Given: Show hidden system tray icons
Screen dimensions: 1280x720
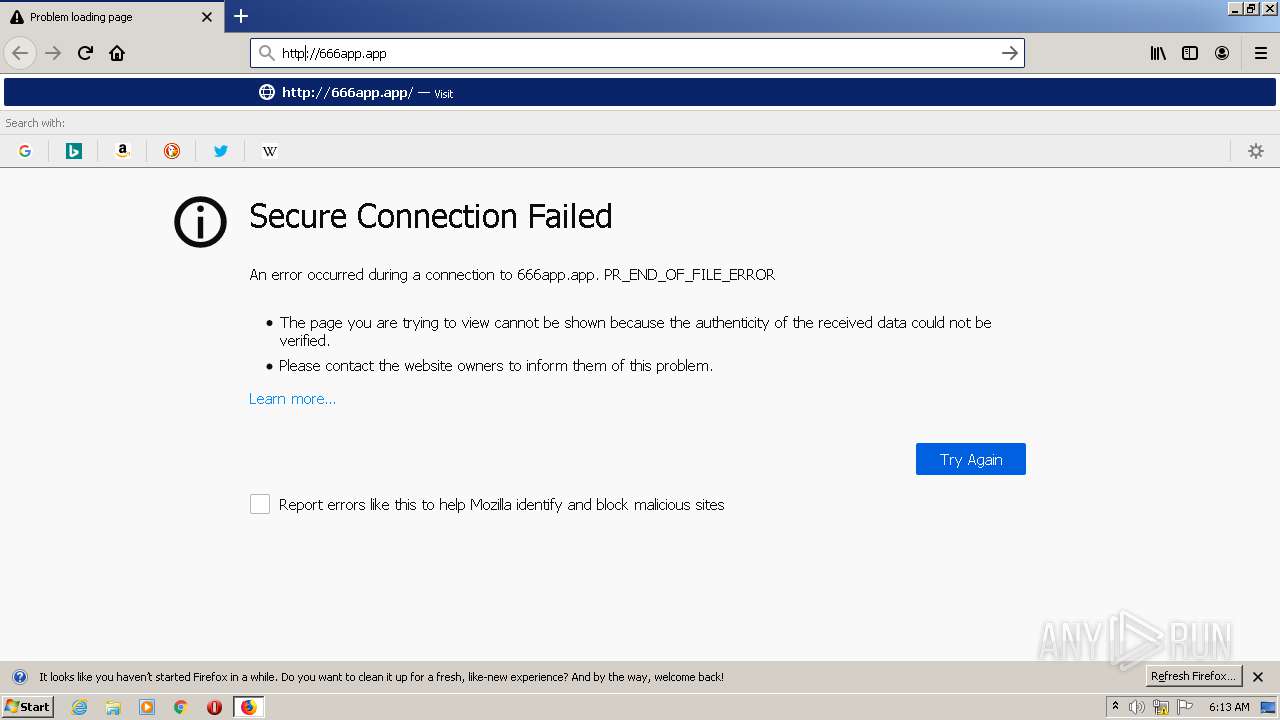Looking at the screenshot, I should 1115,707.
